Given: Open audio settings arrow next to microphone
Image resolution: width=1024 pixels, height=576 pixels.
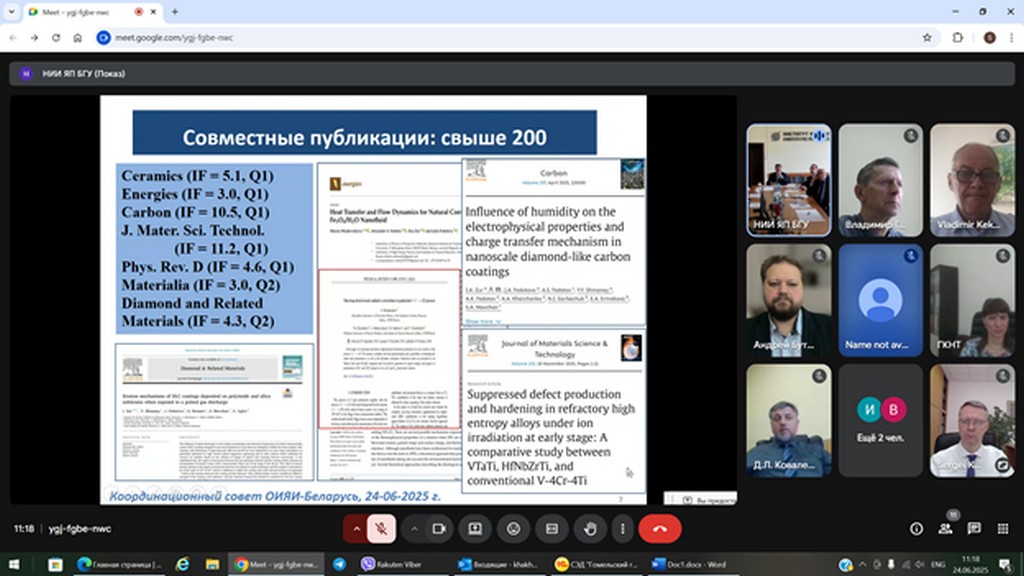Looking at the screenshot, I should click(x=355, y=528).
